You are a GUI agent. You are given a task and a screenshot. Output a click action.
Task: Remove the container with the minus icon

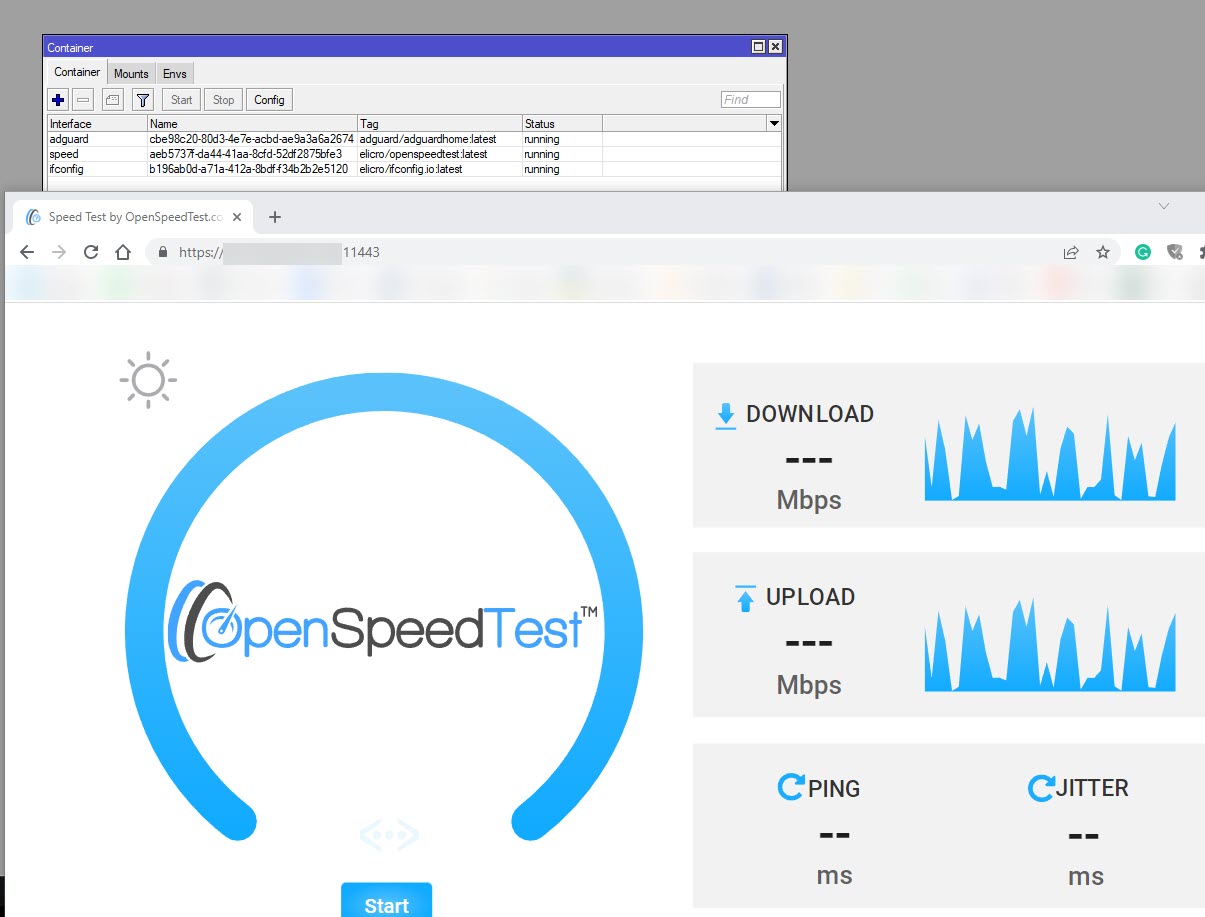point(84,100)
